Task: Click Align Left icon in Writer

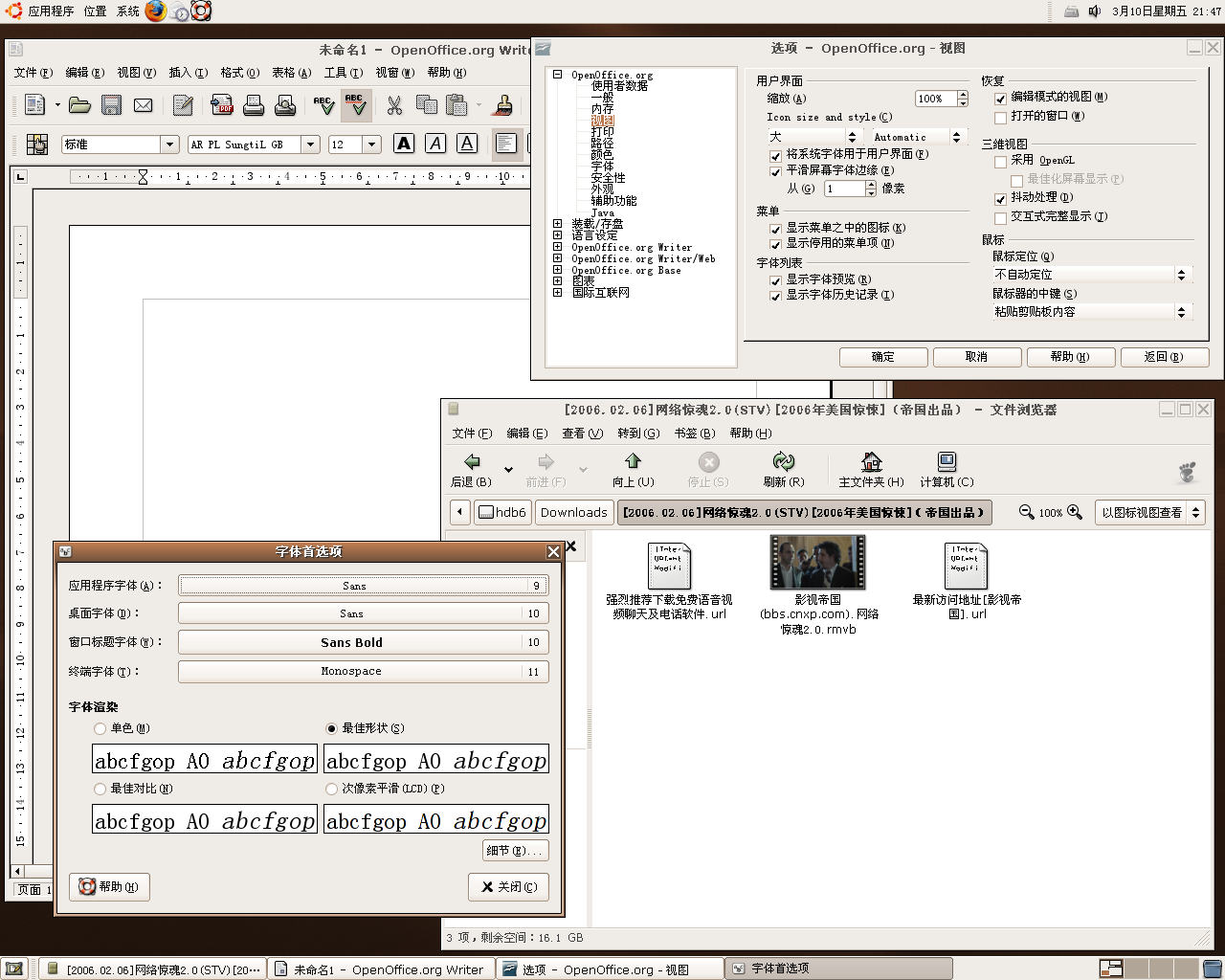Action: (506, 144)
